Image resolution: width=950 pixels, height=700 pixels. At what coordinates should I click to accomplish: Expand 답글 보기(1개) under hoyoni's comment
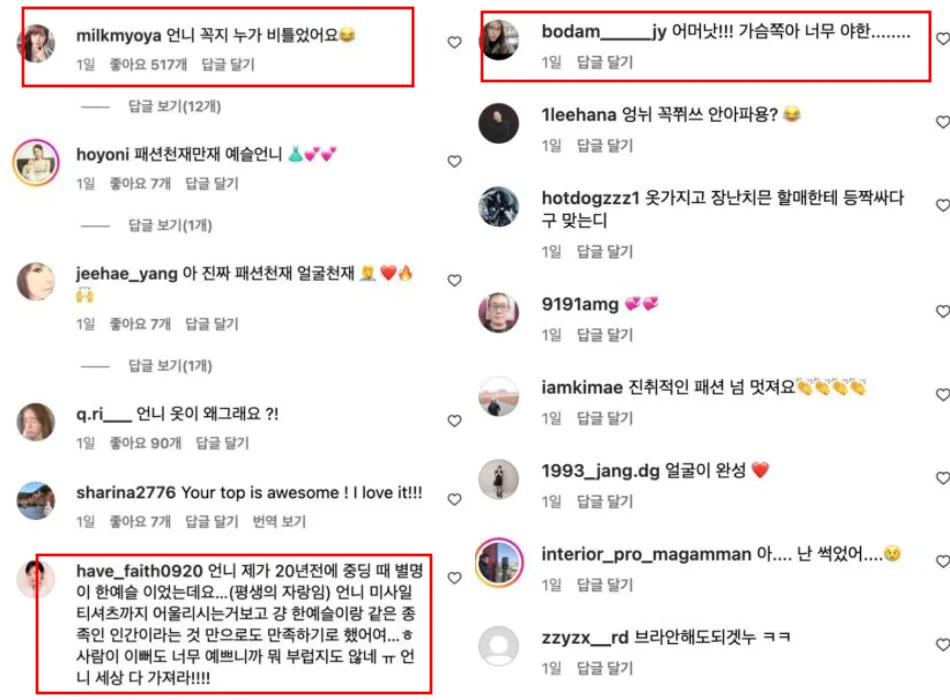pyautogui.click(x=170, y=225)
